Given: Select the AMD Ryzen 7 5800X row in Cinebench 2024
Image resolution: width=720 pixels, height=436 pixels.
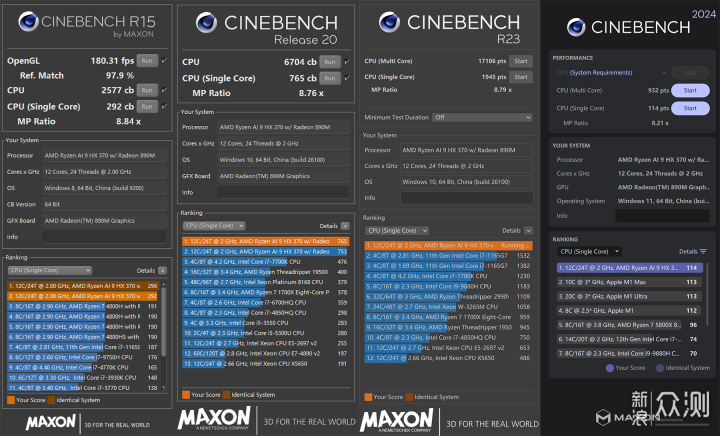Looking at the screenshot, I should [630, 325].
